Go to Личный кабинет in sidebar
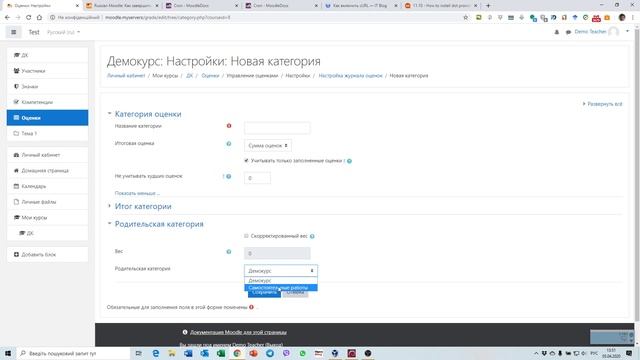 pyautogui.click(x=47, y=155)
